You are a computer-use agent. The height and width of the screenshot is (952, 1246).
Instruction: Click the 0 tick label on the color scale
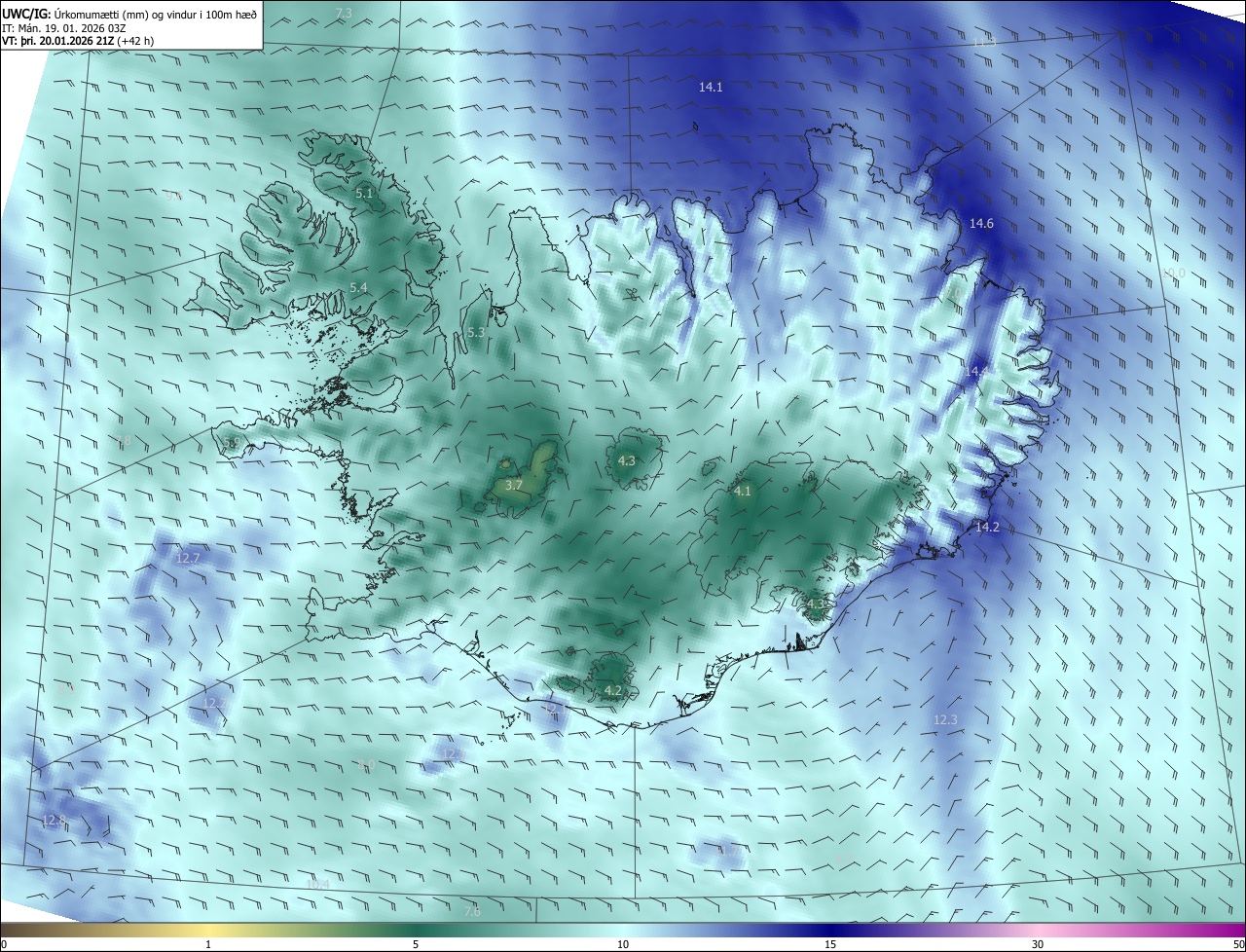[4, 944]
